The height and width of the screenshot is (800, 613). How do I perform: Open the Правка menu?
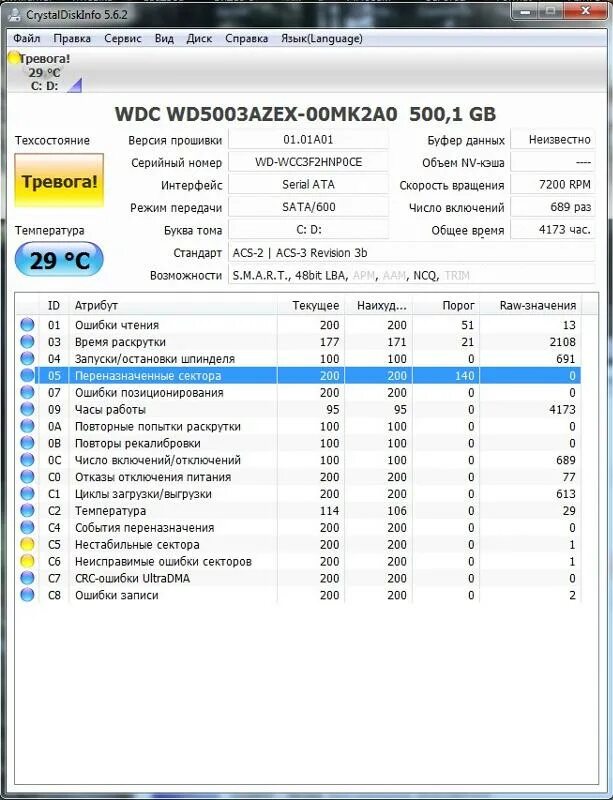pos(72,39)
